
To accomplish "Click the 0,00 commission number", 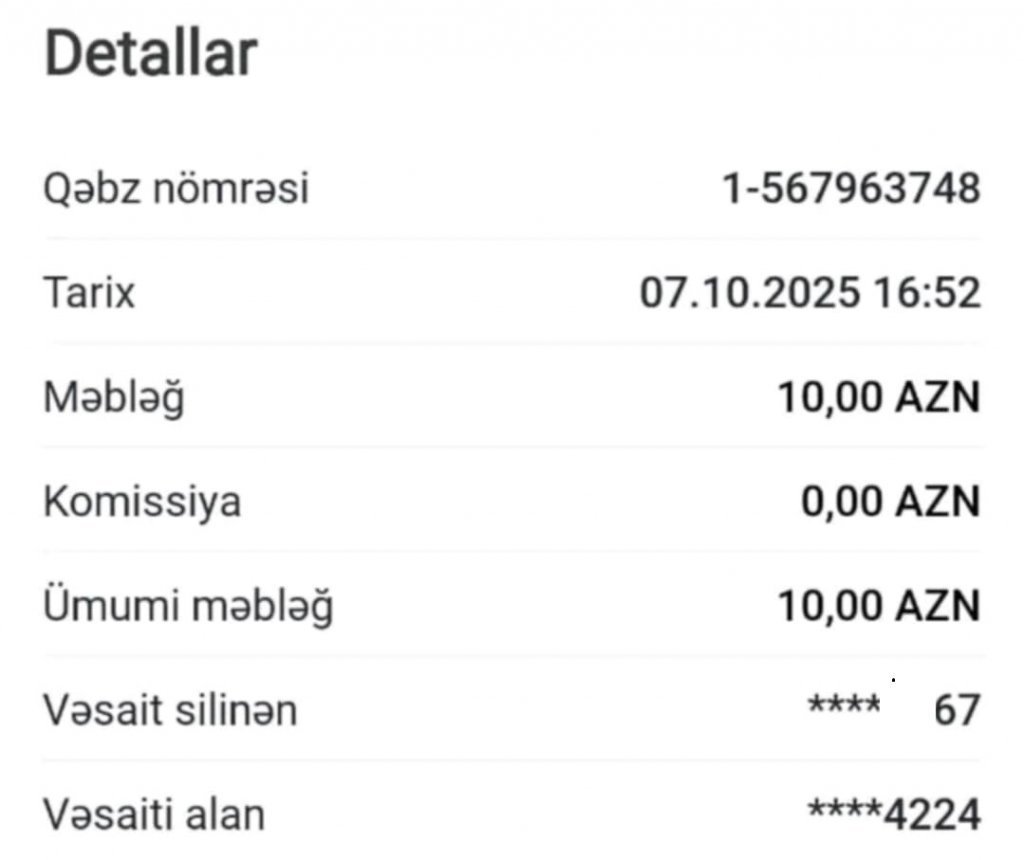I will [838, 502].
